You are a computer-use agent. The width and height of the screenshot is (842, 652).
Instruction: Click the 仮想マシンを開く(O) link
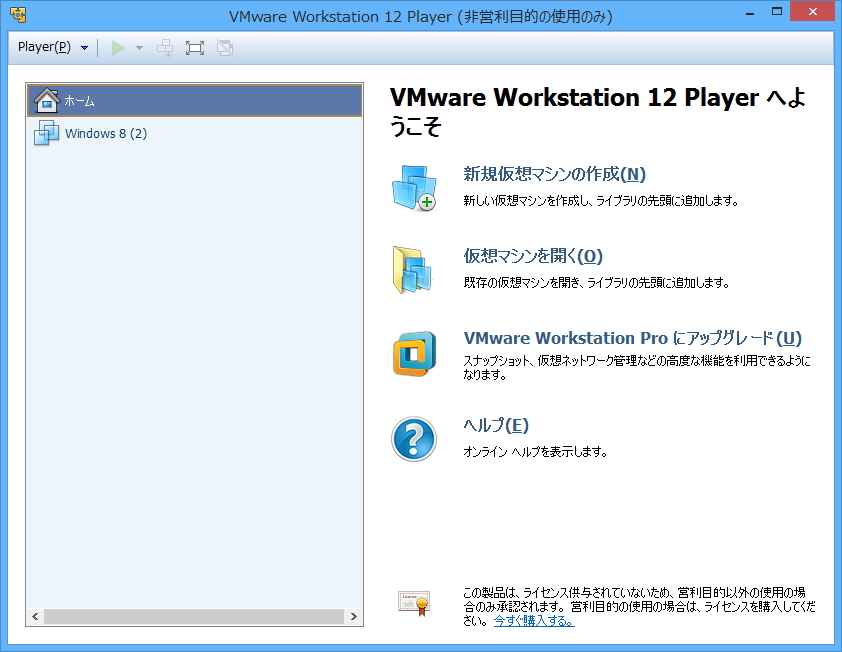(530, 256)
